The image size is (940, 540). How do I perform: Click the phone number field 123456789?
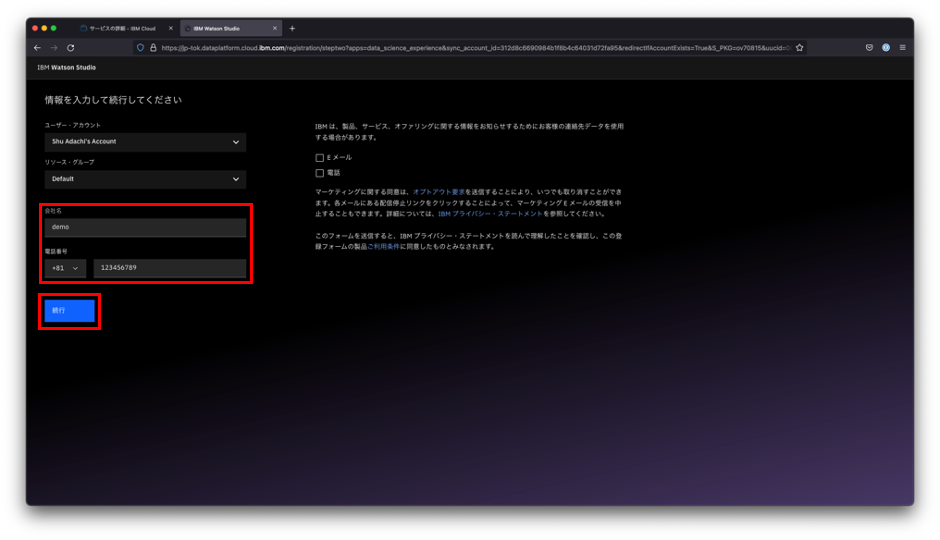coord(170,268)
